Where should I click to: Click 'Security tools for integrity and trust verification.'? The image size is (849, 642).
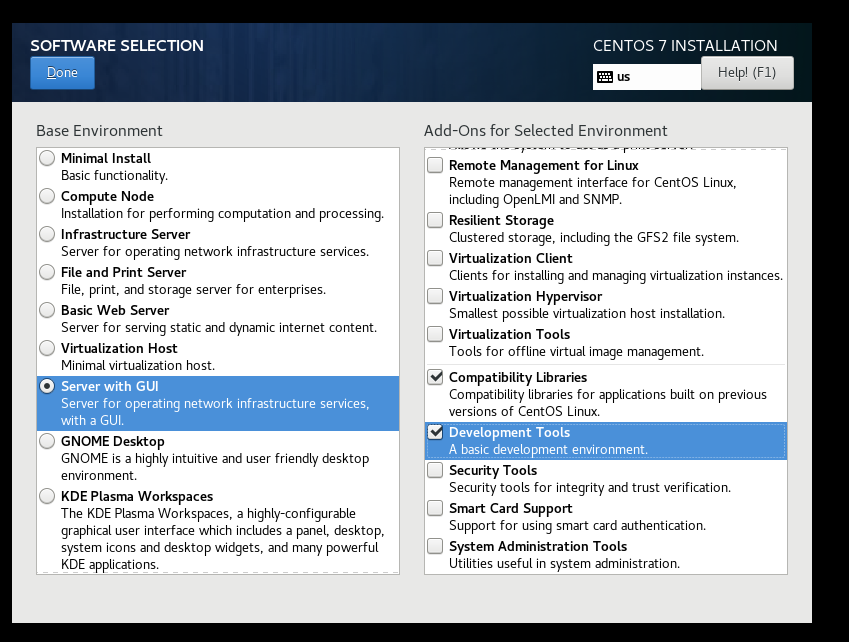tap(590, 488)
